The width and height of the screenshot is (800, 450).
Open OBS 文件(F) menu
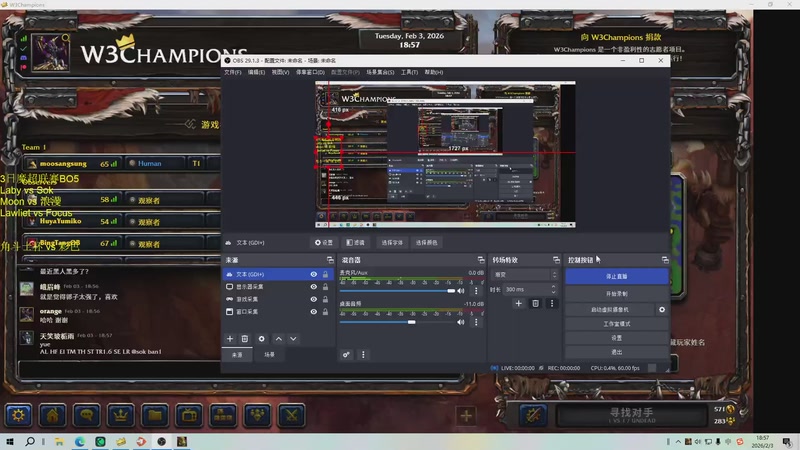coord(233,72)
